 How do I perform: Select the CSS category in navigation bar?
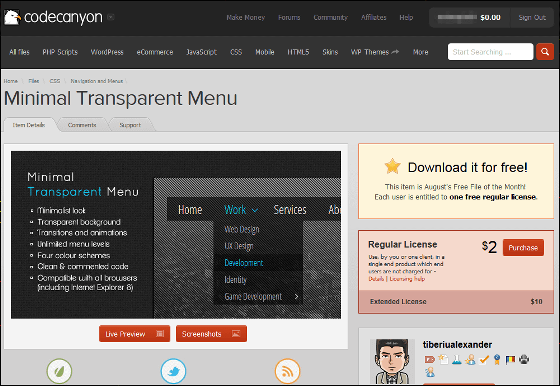click(x=236, y=52)
